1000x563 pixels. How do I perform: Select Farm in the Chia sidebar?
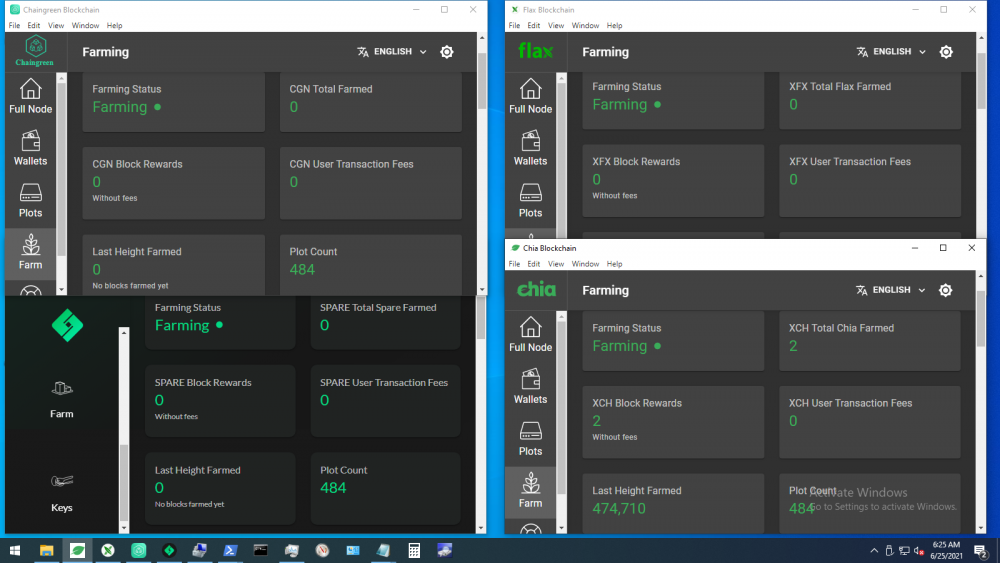coord(530,490)
